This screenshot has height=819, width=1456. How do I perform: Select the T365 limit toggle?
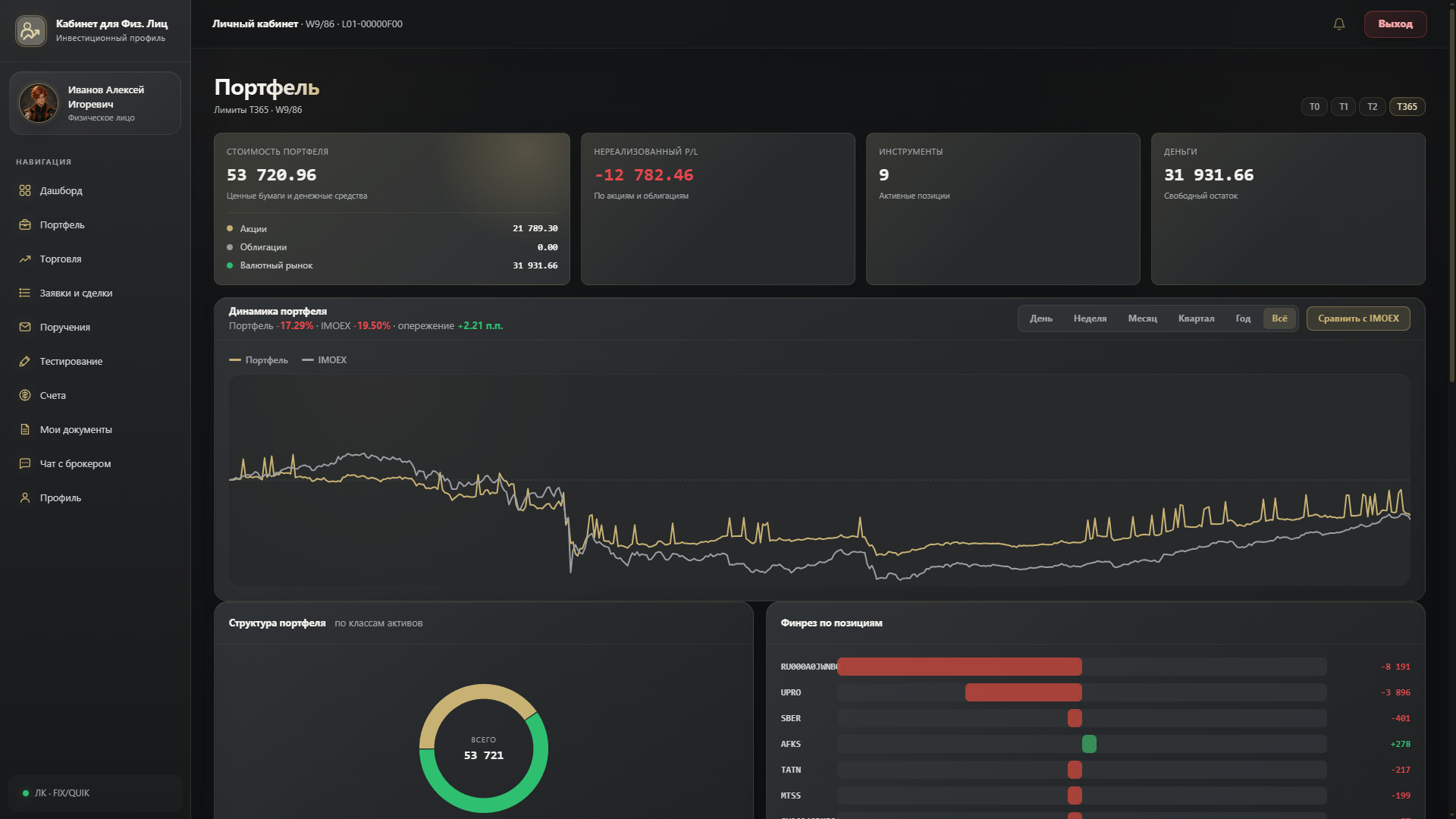(1407, 107)
